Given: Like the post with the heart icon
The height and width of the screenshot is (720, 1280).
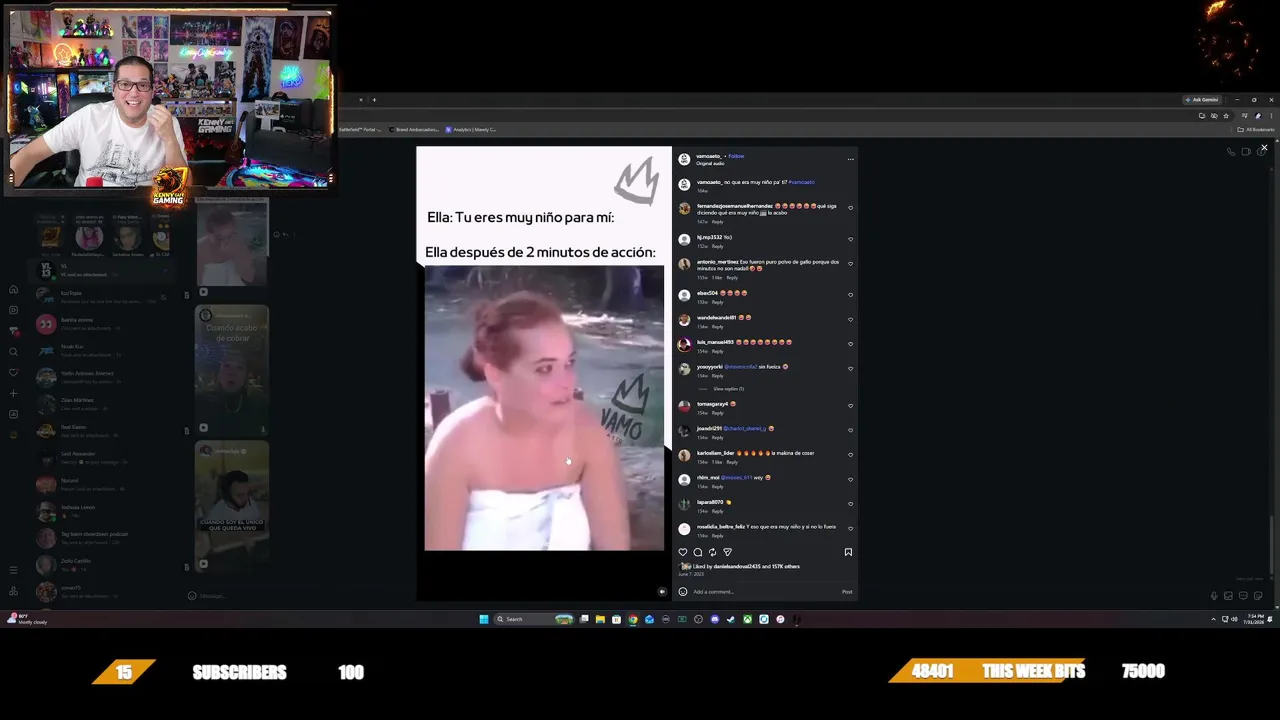Looking at the screenshot, I should pyautogui.click(x=683, y=552).
